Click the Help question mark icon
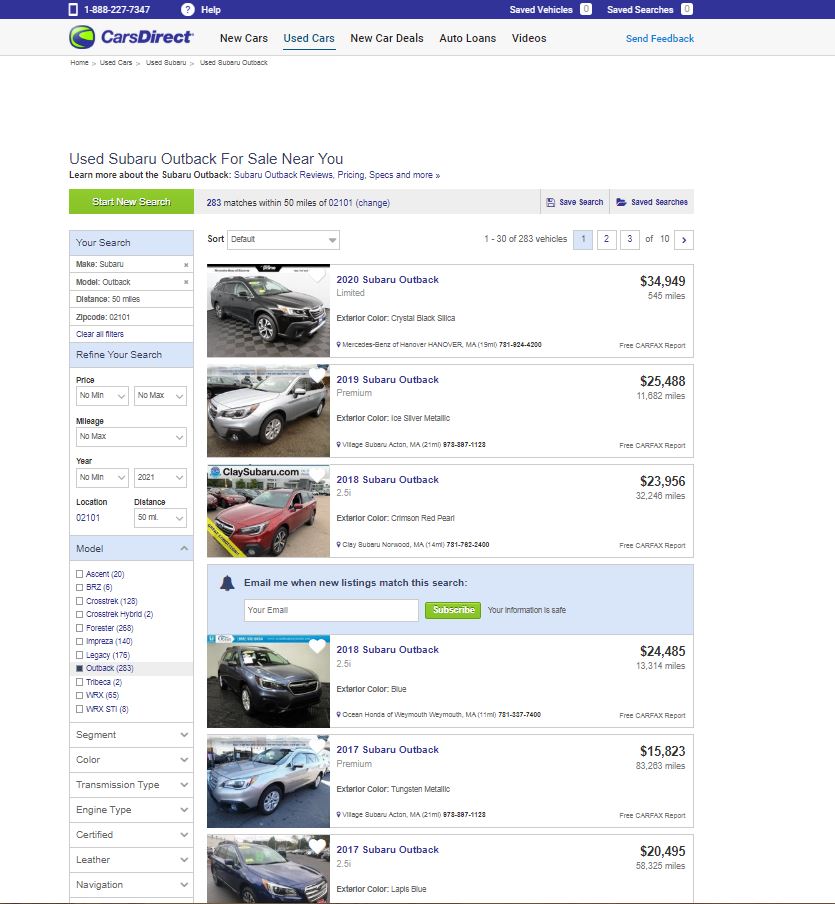 [187, 9]
